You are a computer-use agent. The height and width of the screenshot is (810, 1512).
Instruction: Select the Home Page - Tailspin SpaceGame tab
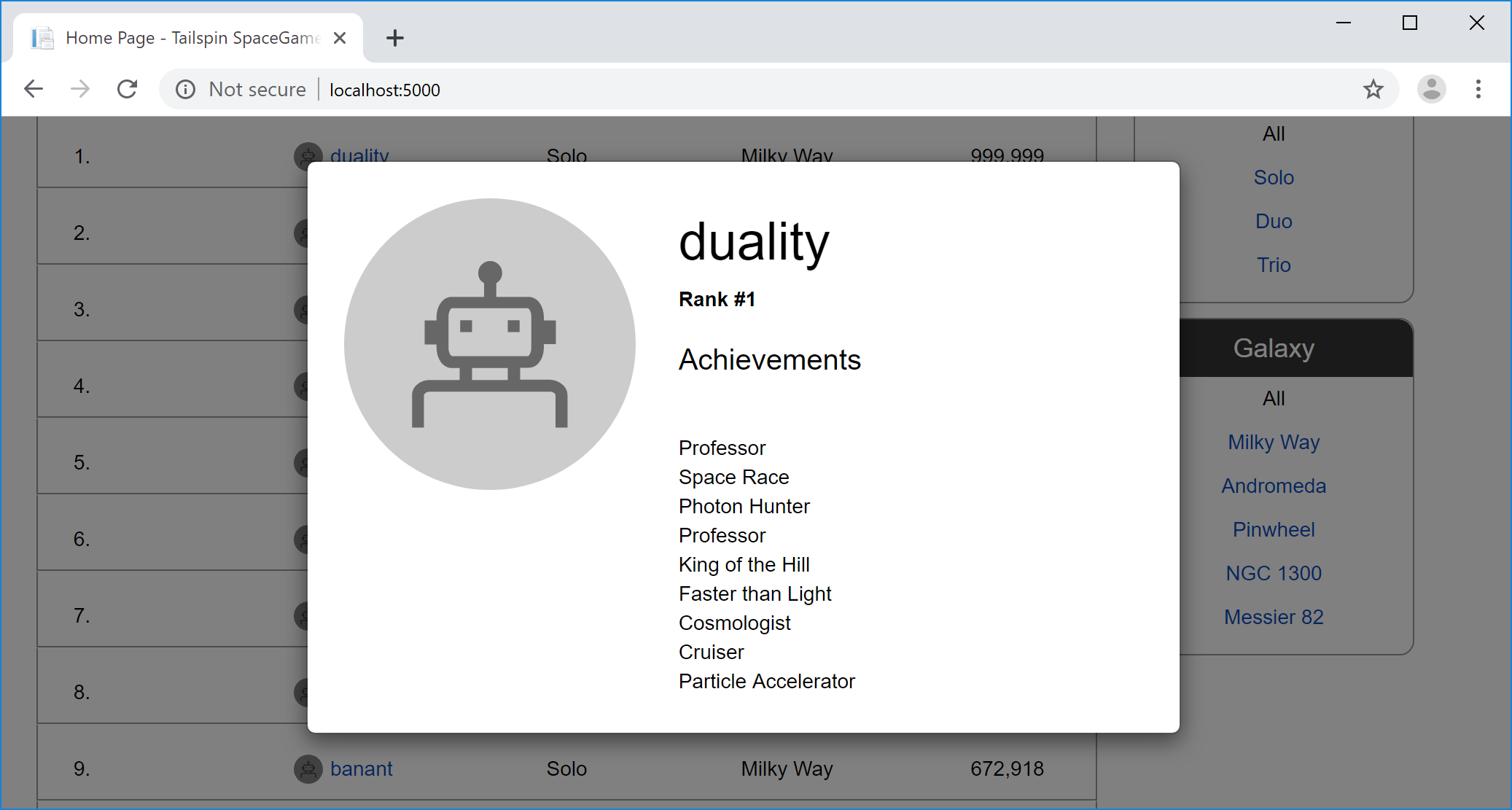(188, 38)
